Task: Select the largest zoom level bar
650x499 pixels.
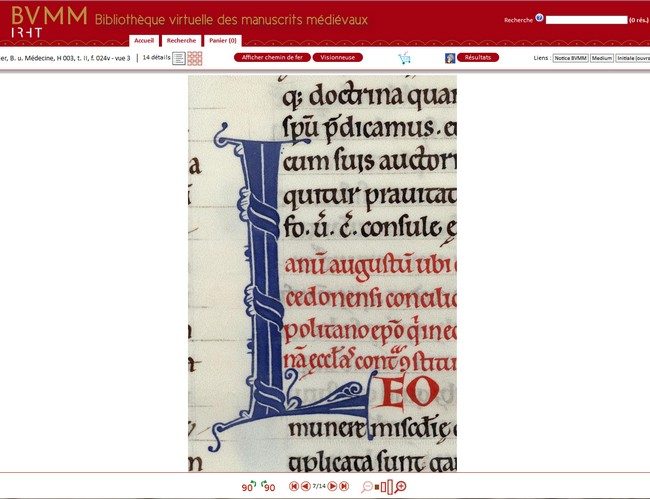Action: click(x=390, y=486)
